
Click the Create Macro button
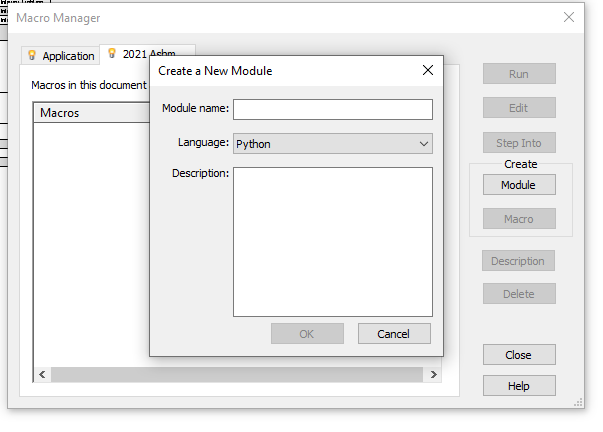click(519, 219)
